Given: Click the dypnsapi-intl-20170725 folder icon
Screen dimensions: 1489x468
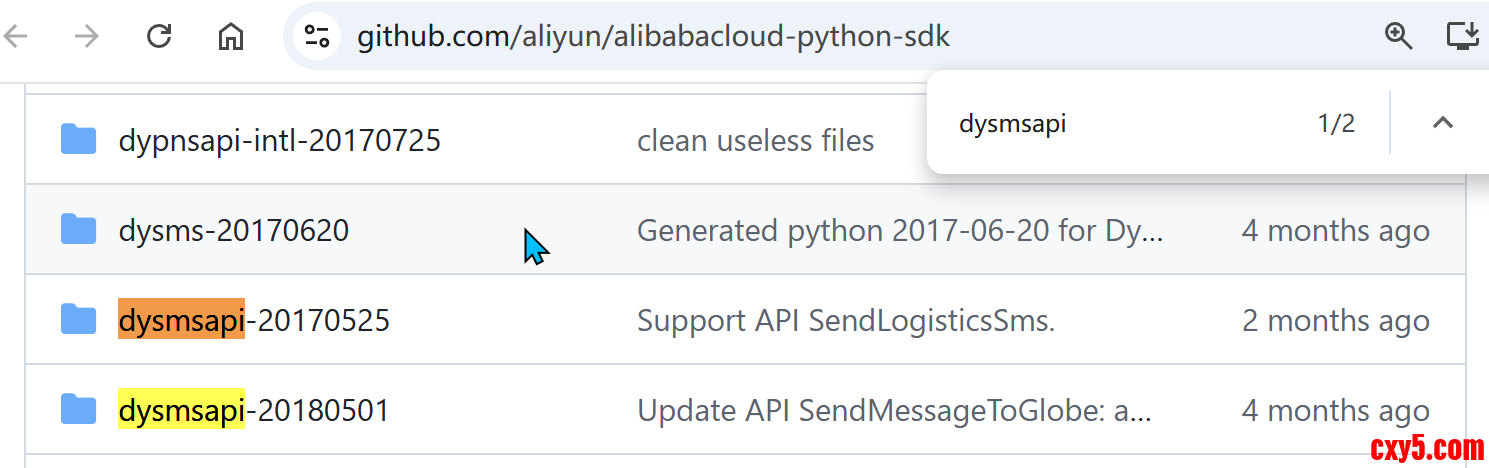Looking at the screenshot, I should (x=78, y=140).
